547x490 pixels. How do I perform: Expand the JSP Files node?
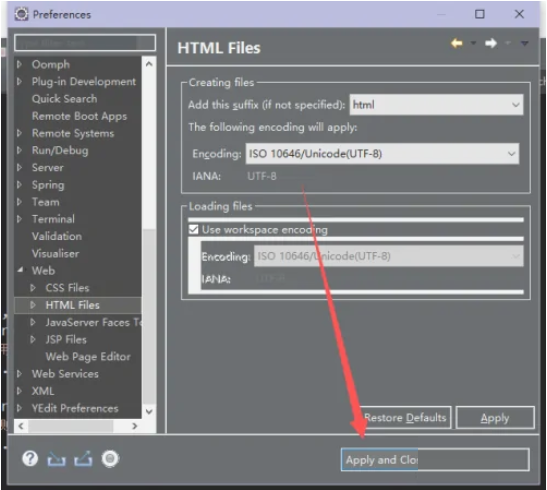point(33,339)
